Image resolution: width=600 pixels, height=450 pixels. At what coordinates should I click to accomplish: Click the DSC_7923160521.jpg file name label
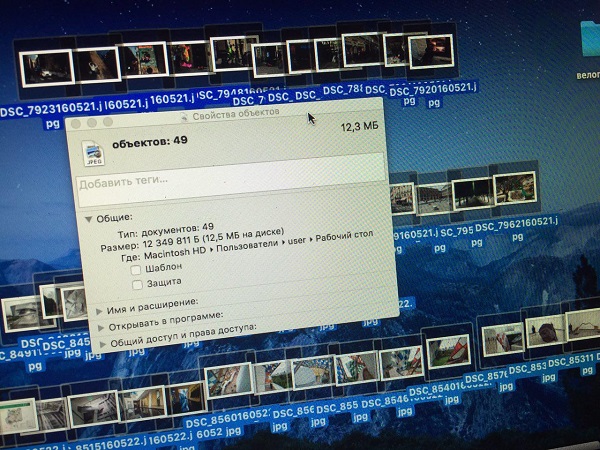pos(51,116)
